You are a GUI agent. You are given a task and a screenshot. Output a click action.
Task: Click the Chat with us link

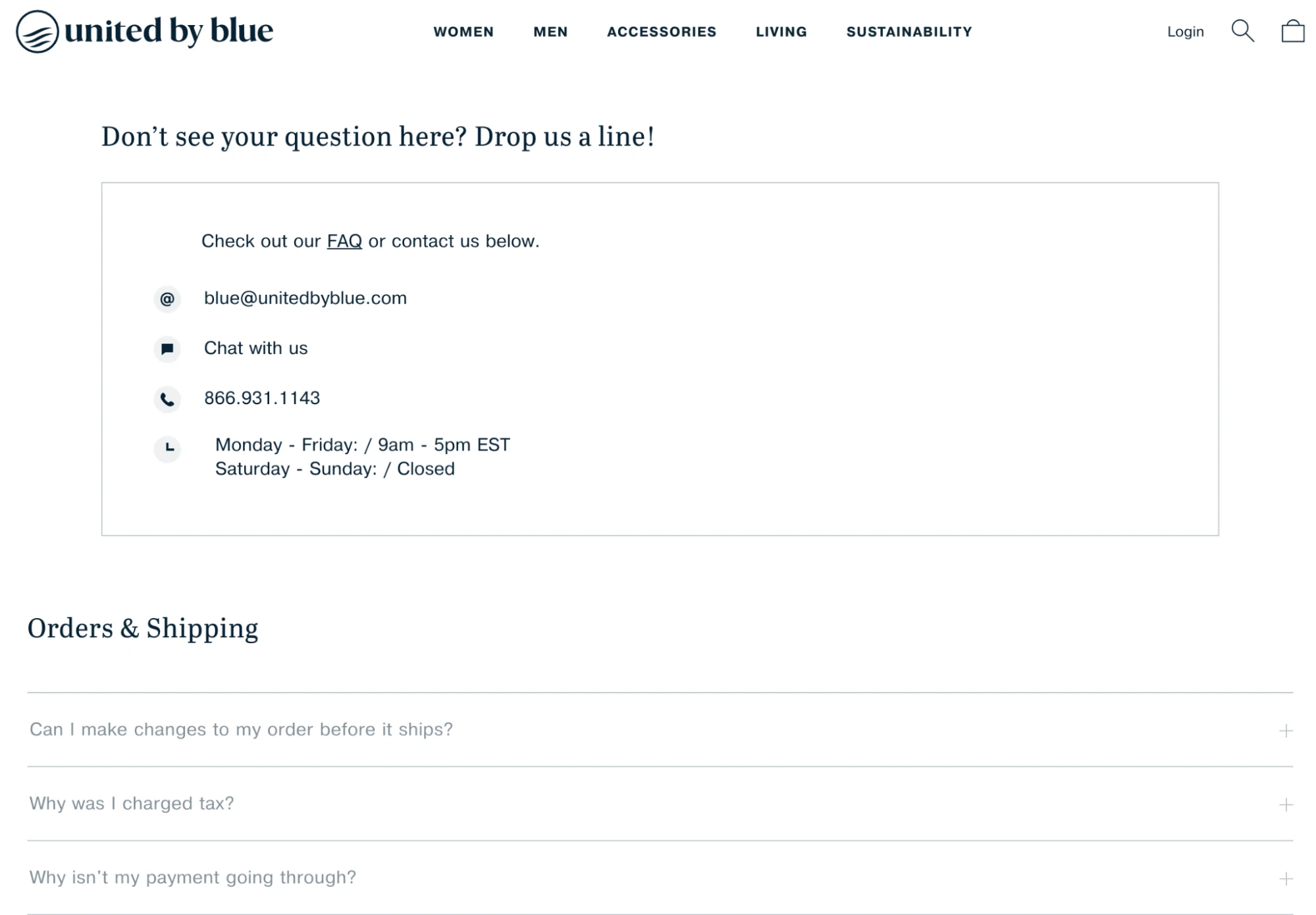coord(255,348)
